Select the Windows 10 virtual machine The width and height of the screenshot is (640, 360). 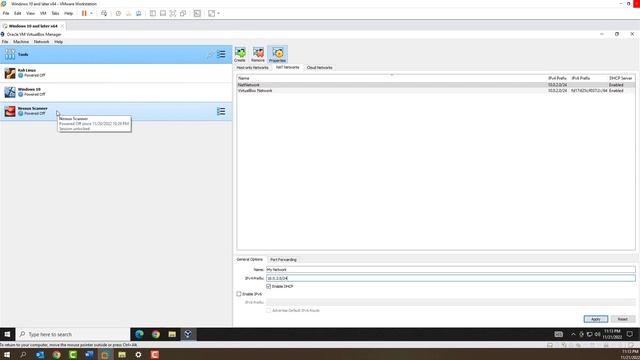(116, 92)
